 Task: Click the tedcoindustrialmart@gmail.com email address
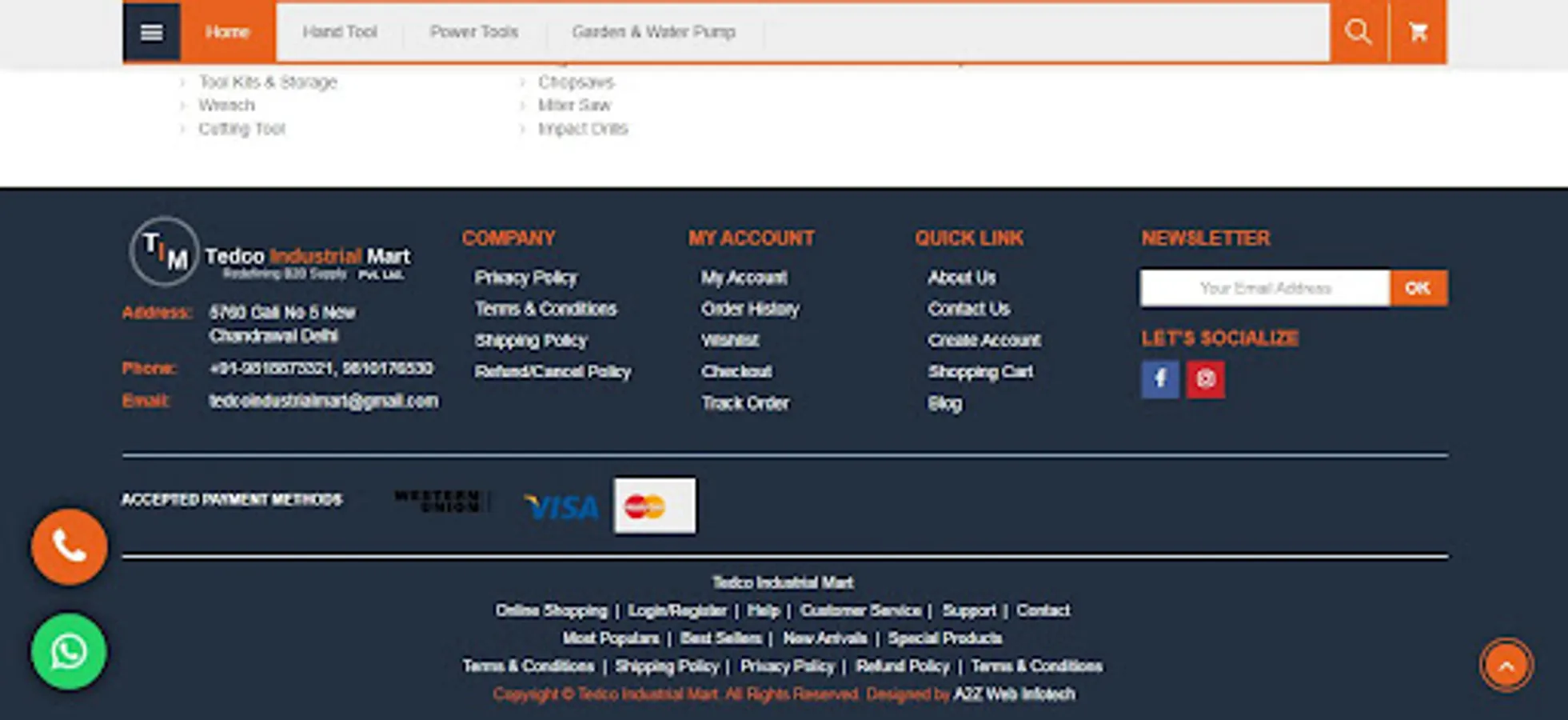[324, 401]
